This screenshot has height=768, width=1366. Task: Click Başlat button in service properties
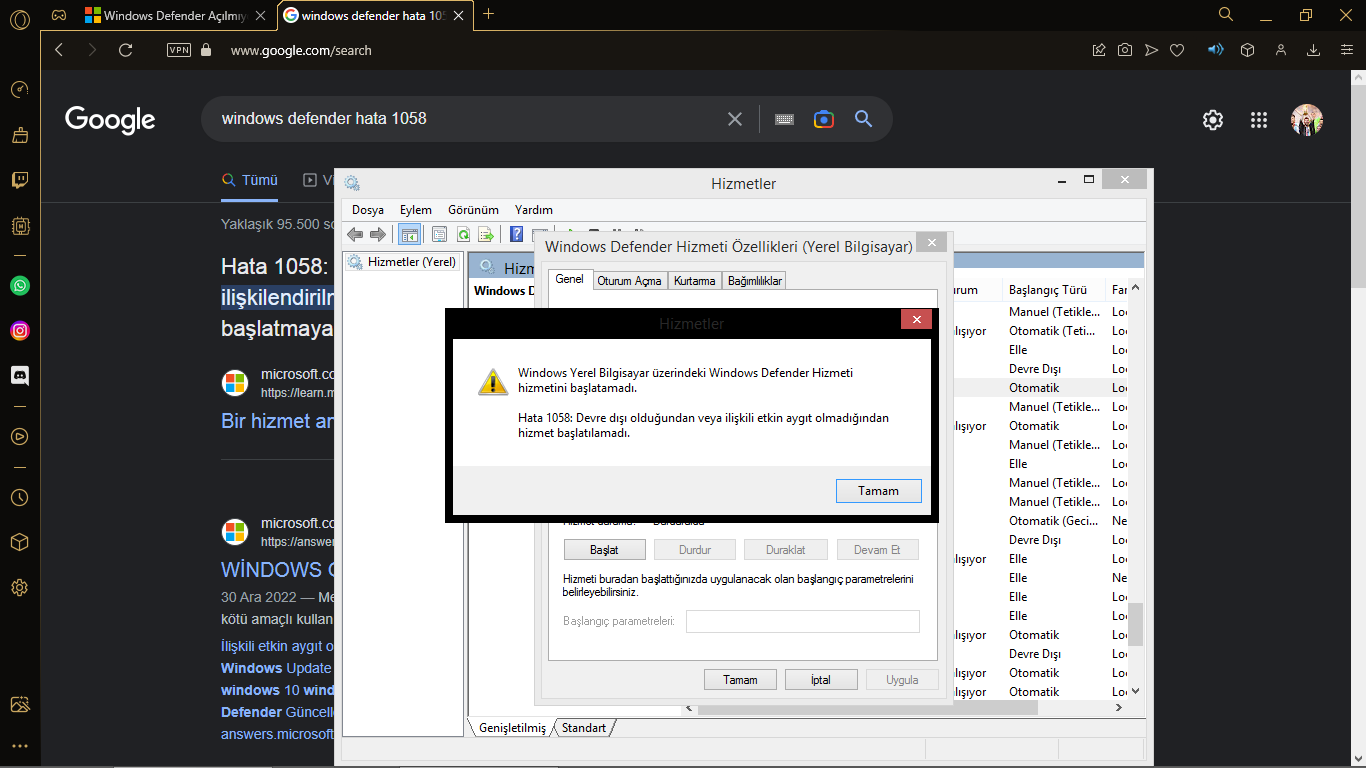pyautogui.click(x=604, y=550)
